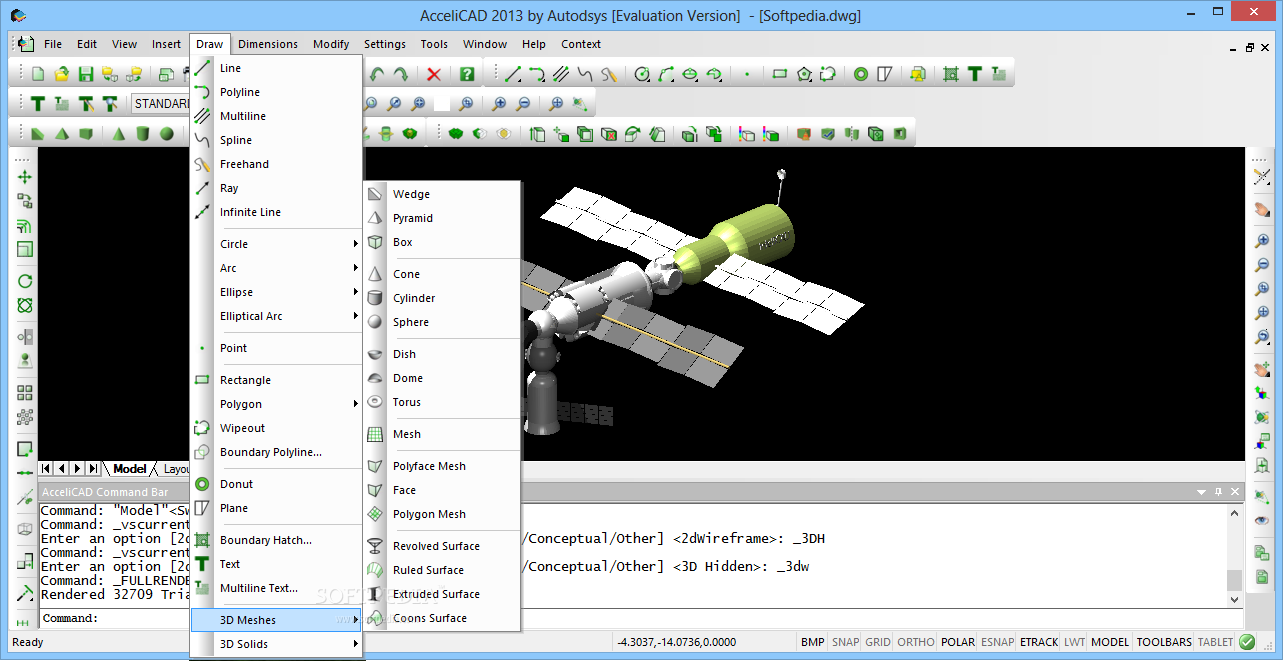The image size is (1283, 661).
Task: Click the New drawing icon in toolbar
Action: [38, 74]
